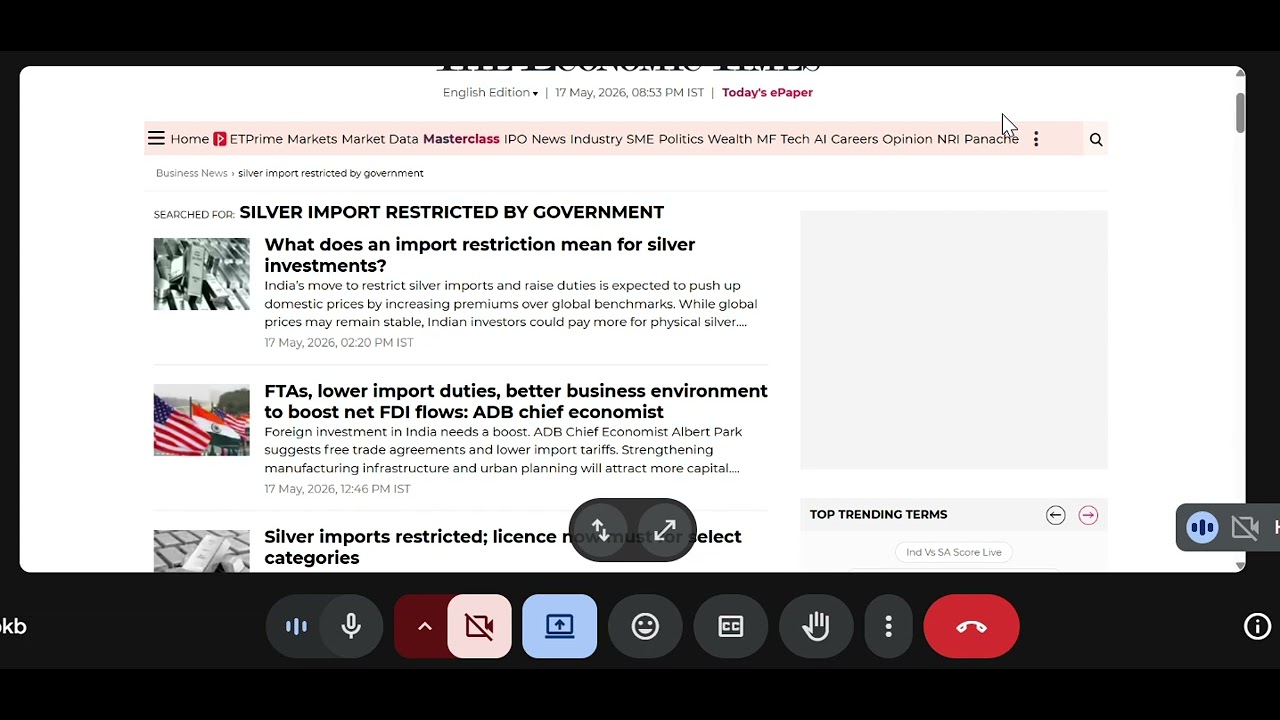Screen dimensions: 1280x720
Task: Click the TOP TRENDING TERMS heading
Action: coord(878,515)
